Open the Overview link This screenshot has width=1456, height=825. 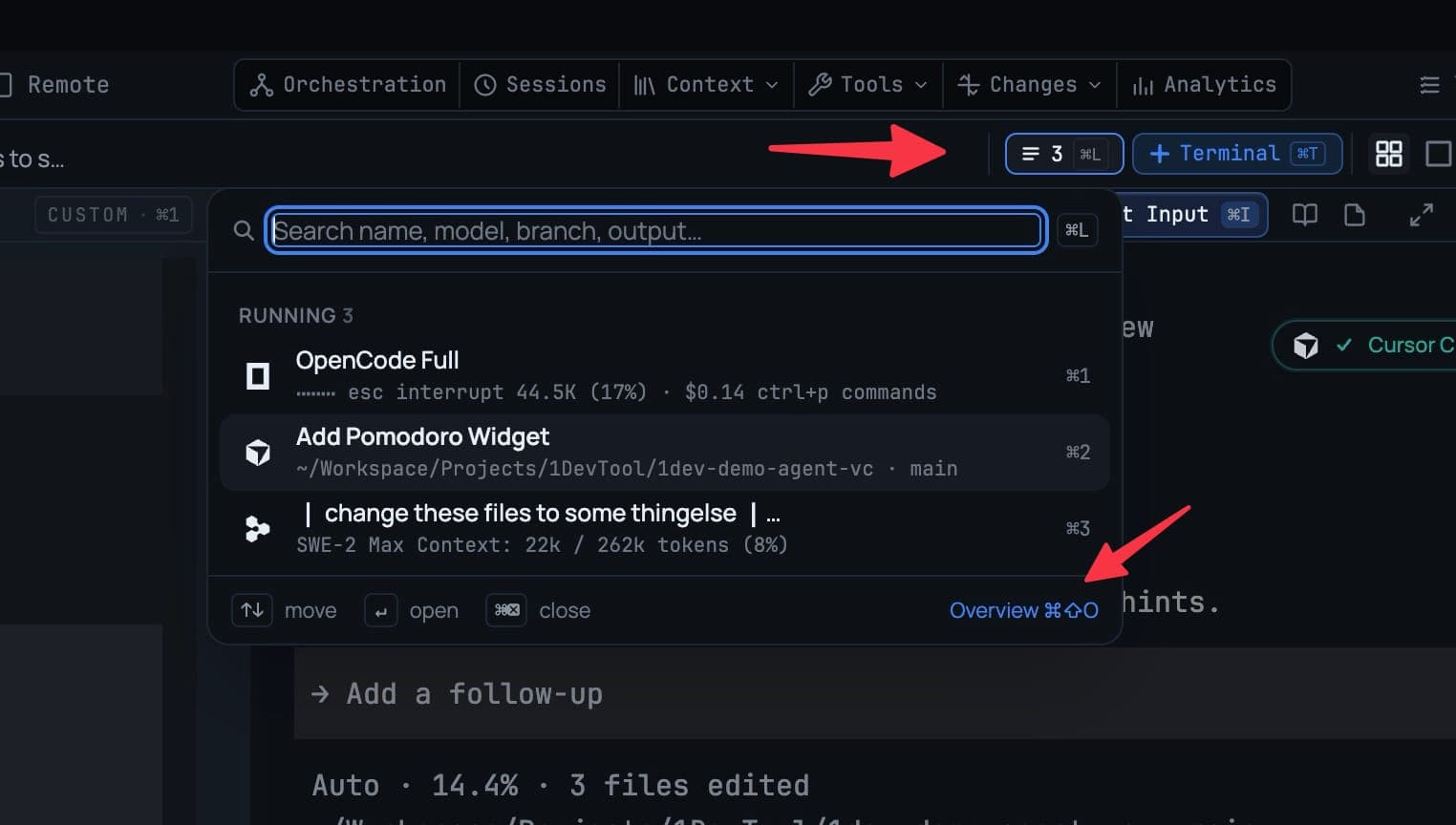point(1023,610)
